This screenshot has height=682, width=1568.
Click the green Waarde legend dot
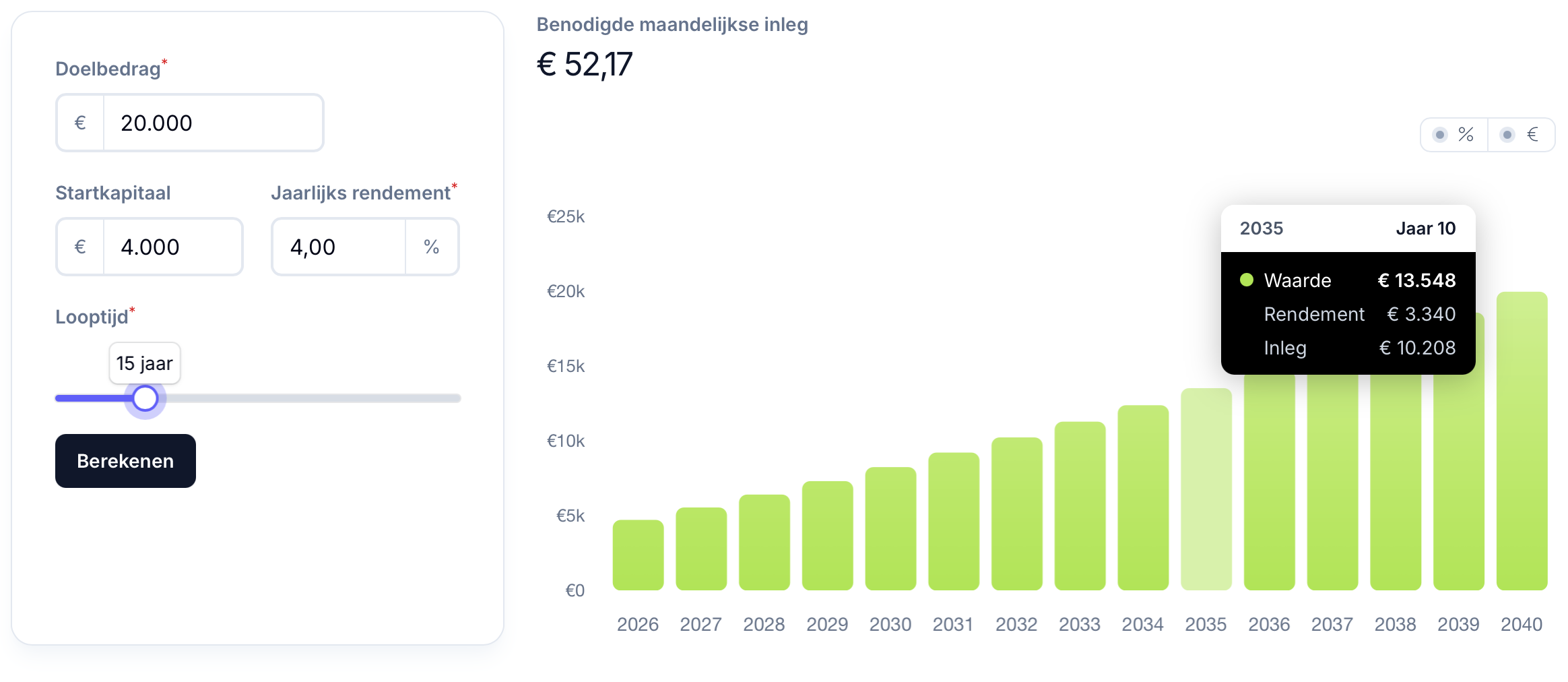click(1247, 280)
